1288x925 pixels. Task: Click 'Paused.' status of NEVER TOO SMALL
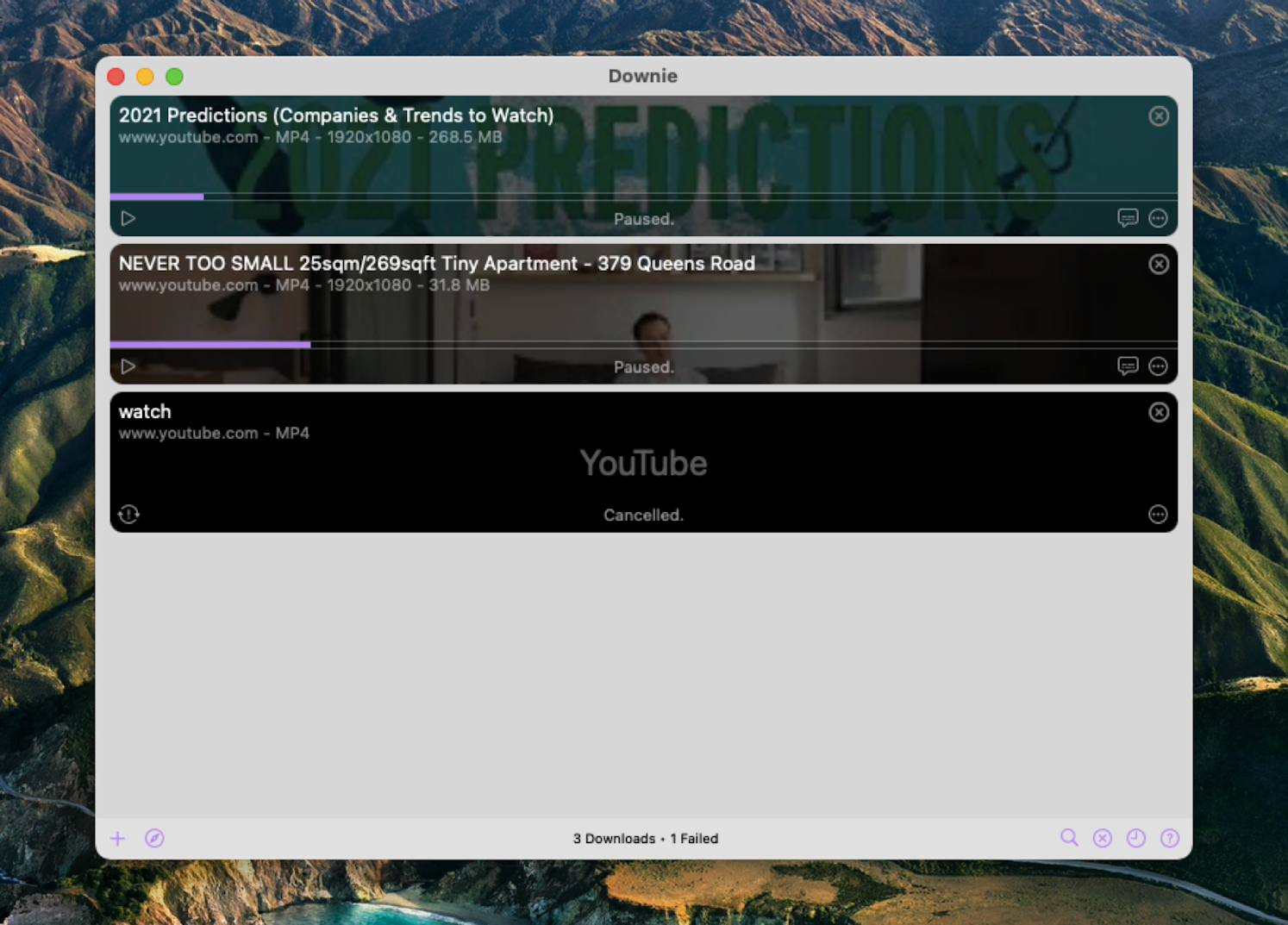pos(644,367)
